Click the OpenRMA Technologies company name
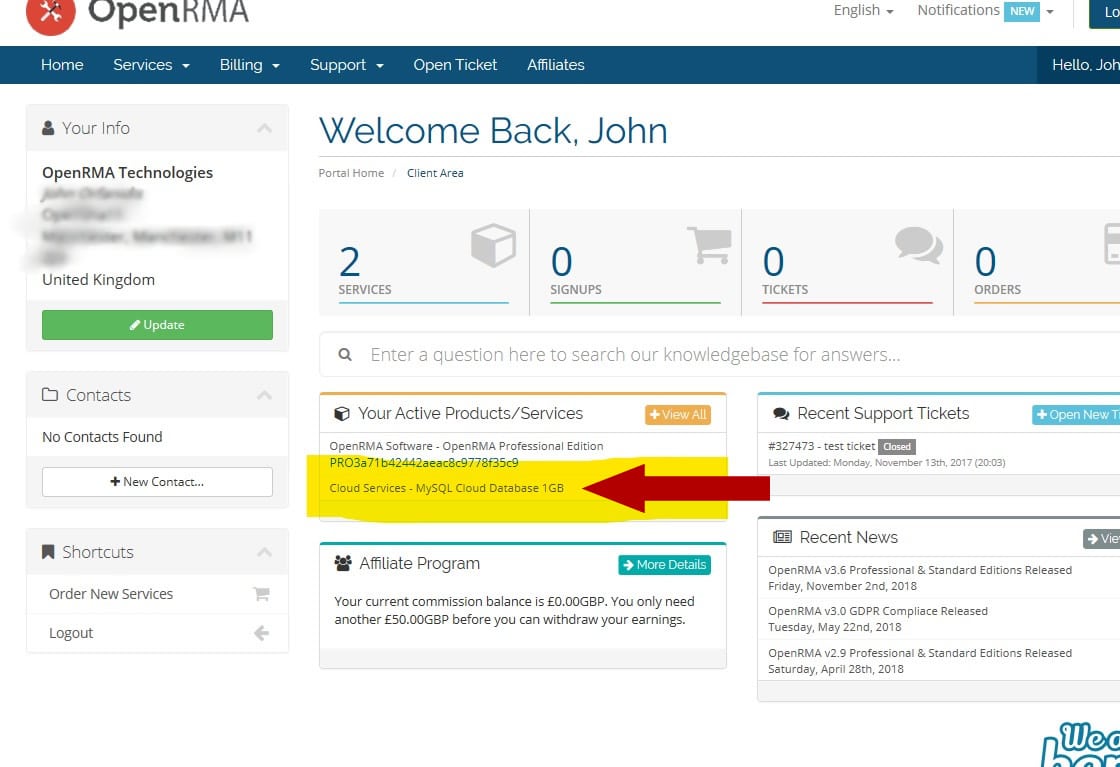This screenshot has width=1120, height=767. (127, 173)
